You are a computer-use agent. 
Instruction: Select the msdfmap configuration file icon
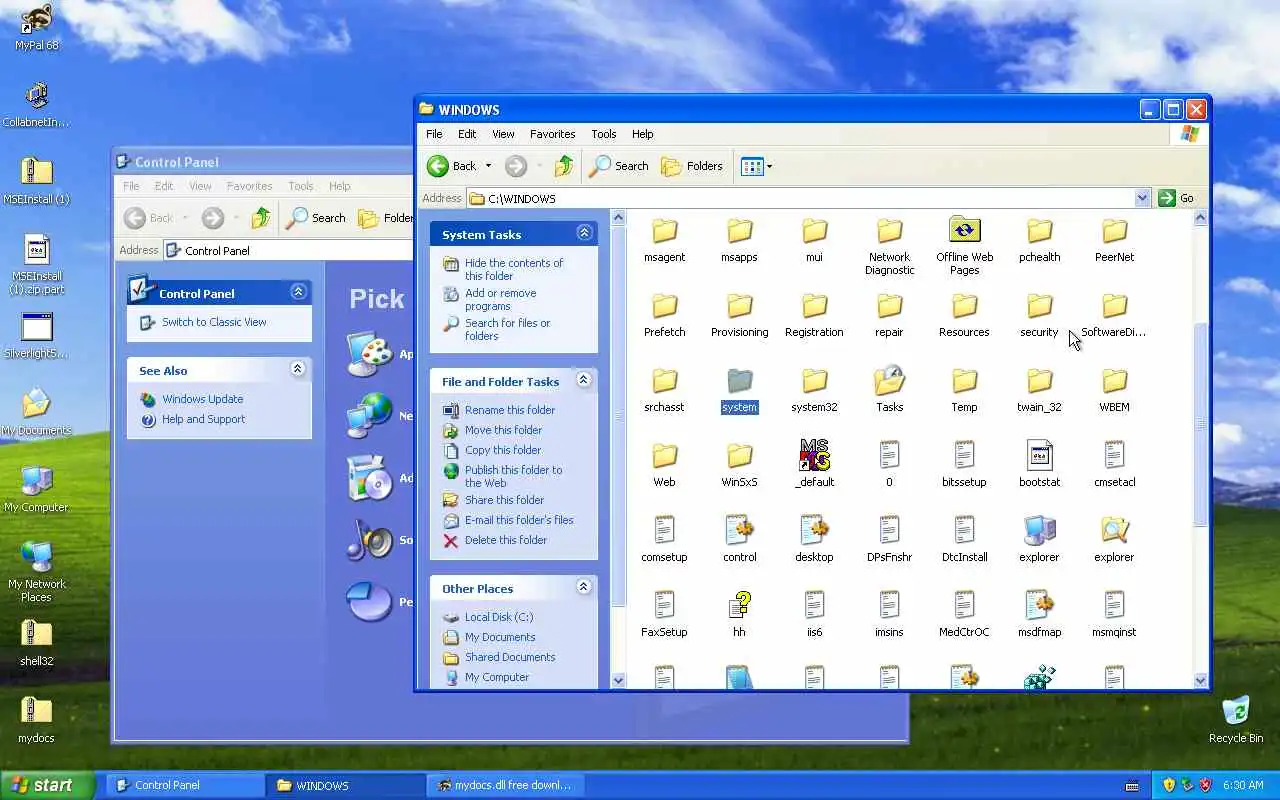(x=1039, y=607)
